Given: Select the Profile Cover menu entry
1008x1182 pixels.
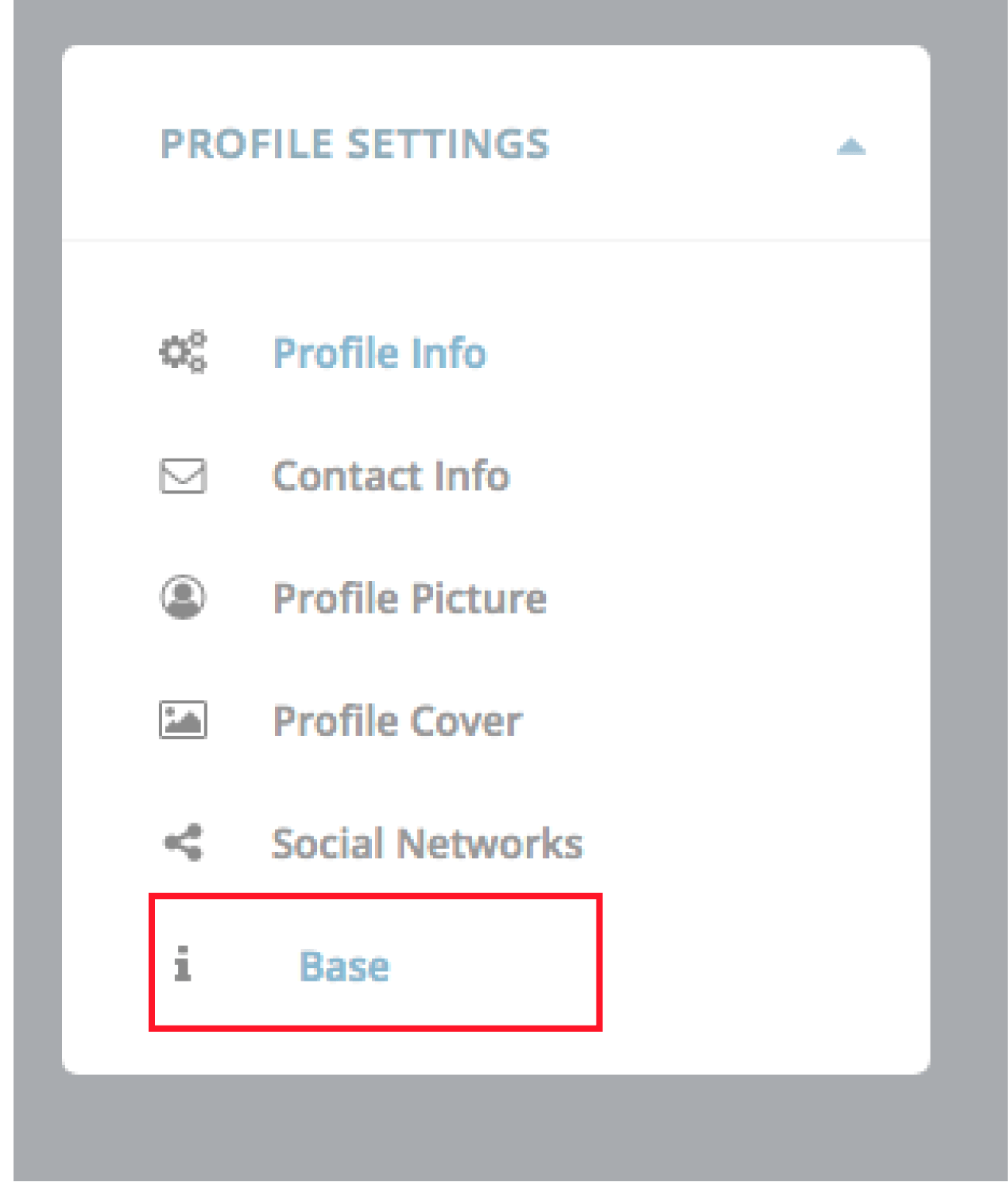Looking at the screenshot, I should click(x=397, y=721).
